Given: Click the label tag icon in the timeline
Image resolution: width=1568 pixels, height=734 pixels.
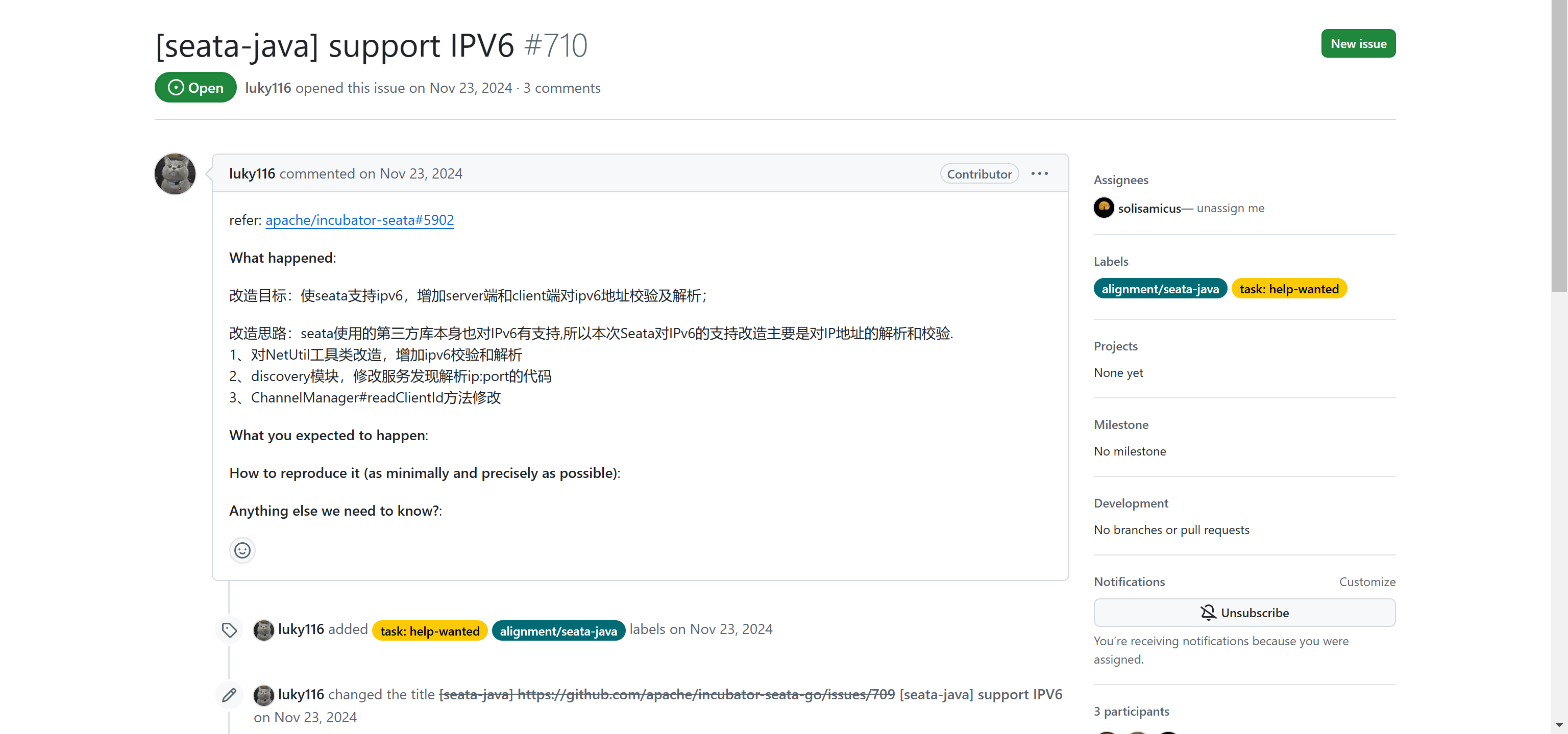Looking at the screenshot, I should click(x=229, y=630).
